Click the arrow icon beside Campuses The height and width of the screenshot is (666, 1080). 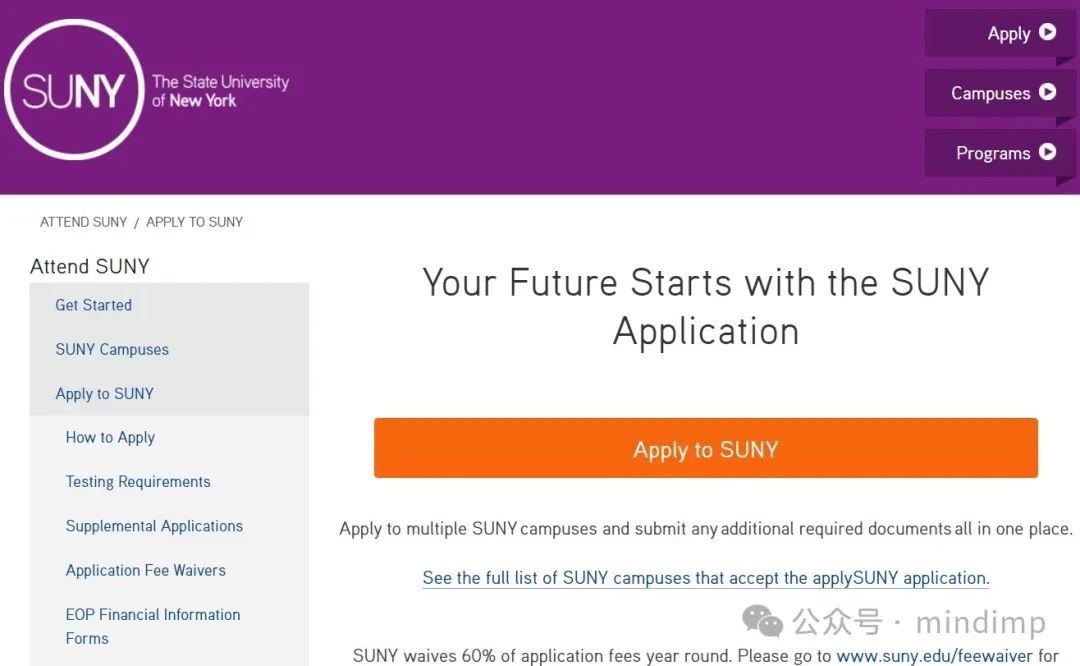pyautogui.click(x=1047, y=92)
